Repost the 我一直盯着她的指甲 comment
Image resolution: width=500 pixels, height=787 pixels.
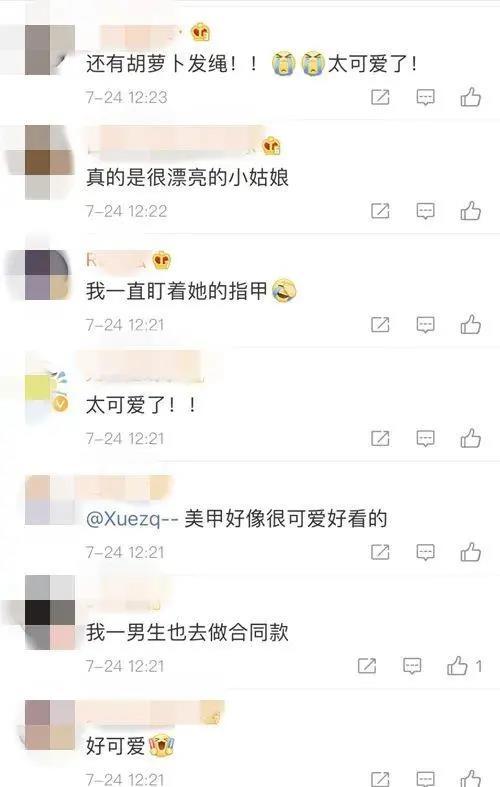[380, 325]
